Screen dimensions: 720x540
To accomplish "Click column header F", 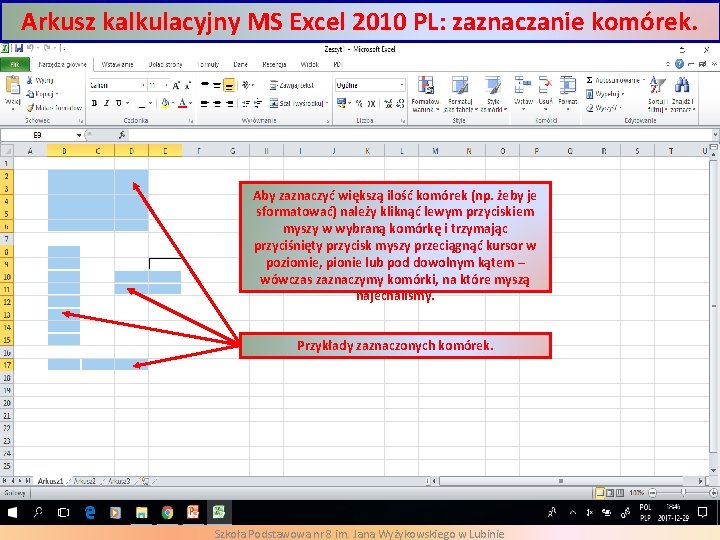I will [199, 151].
